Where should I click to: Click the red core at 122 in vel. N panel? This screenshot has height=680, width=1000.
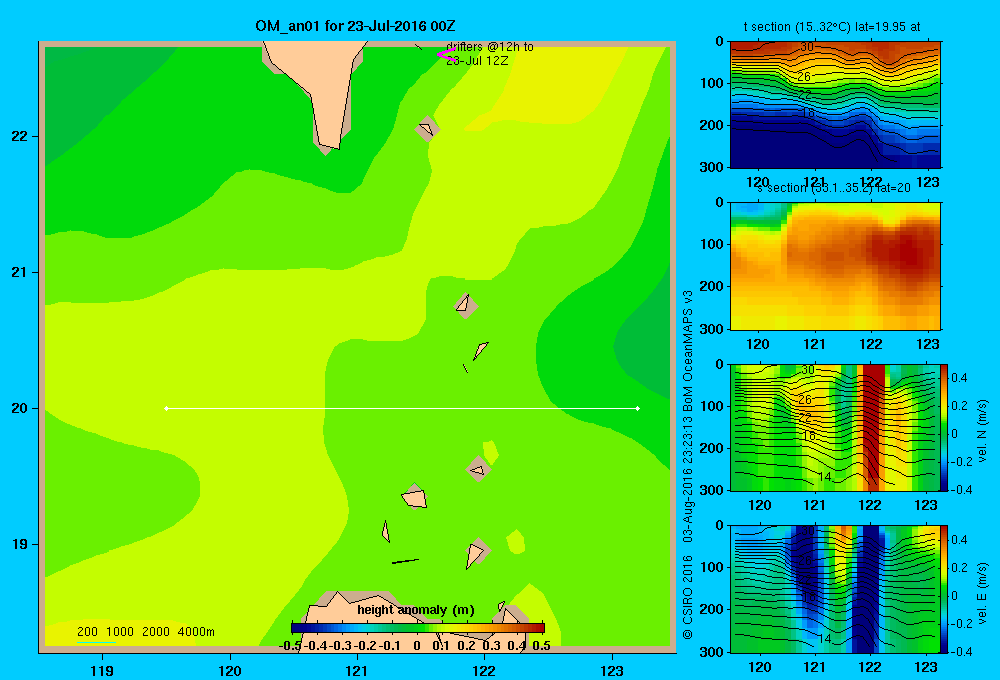[x=874, y=427]
